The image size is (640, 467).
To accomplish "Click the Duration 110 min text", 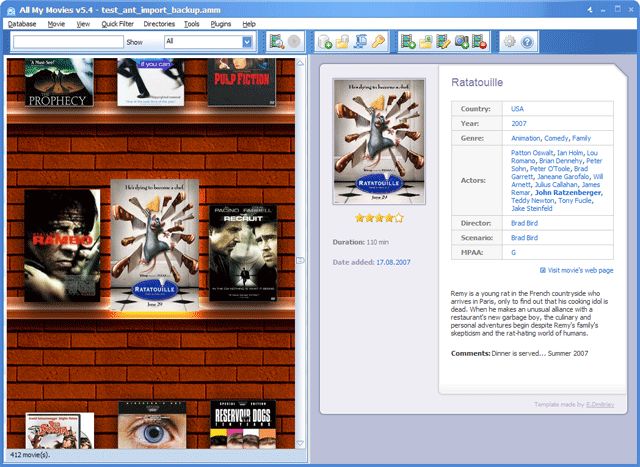I will (360, 242).
